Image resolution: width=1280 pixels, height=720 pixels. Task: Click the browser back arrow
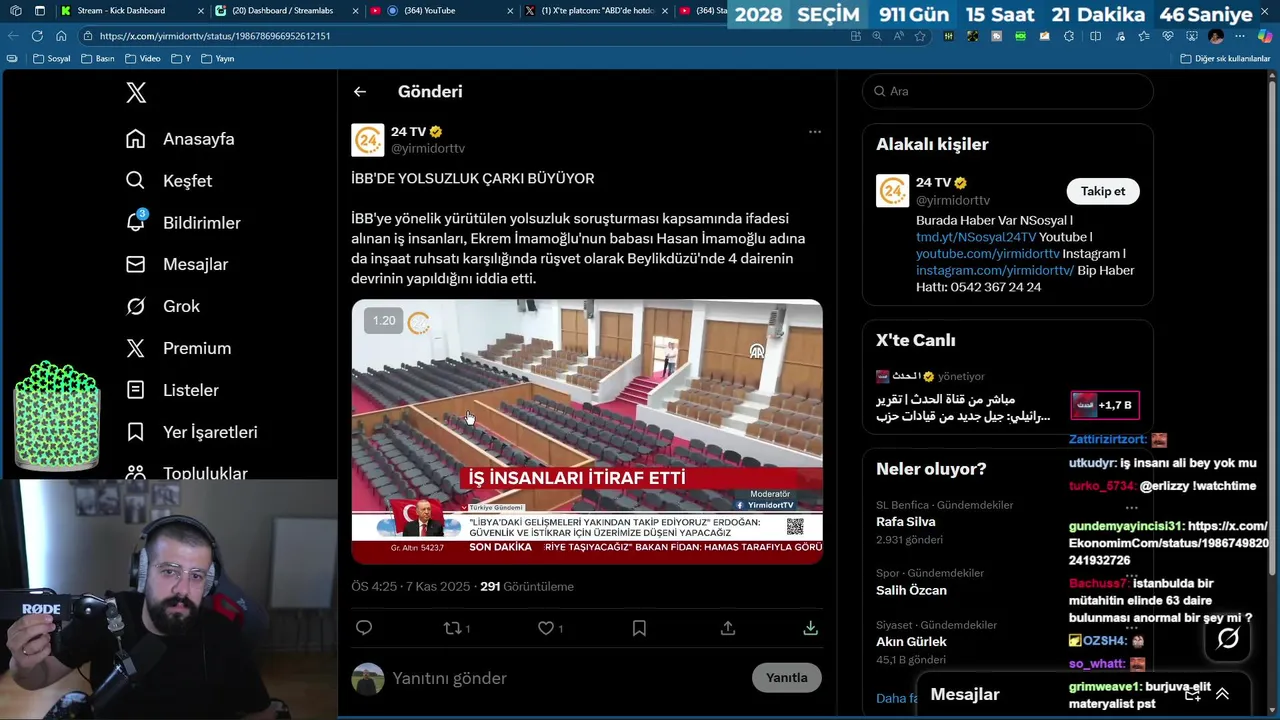click(13, 36)
